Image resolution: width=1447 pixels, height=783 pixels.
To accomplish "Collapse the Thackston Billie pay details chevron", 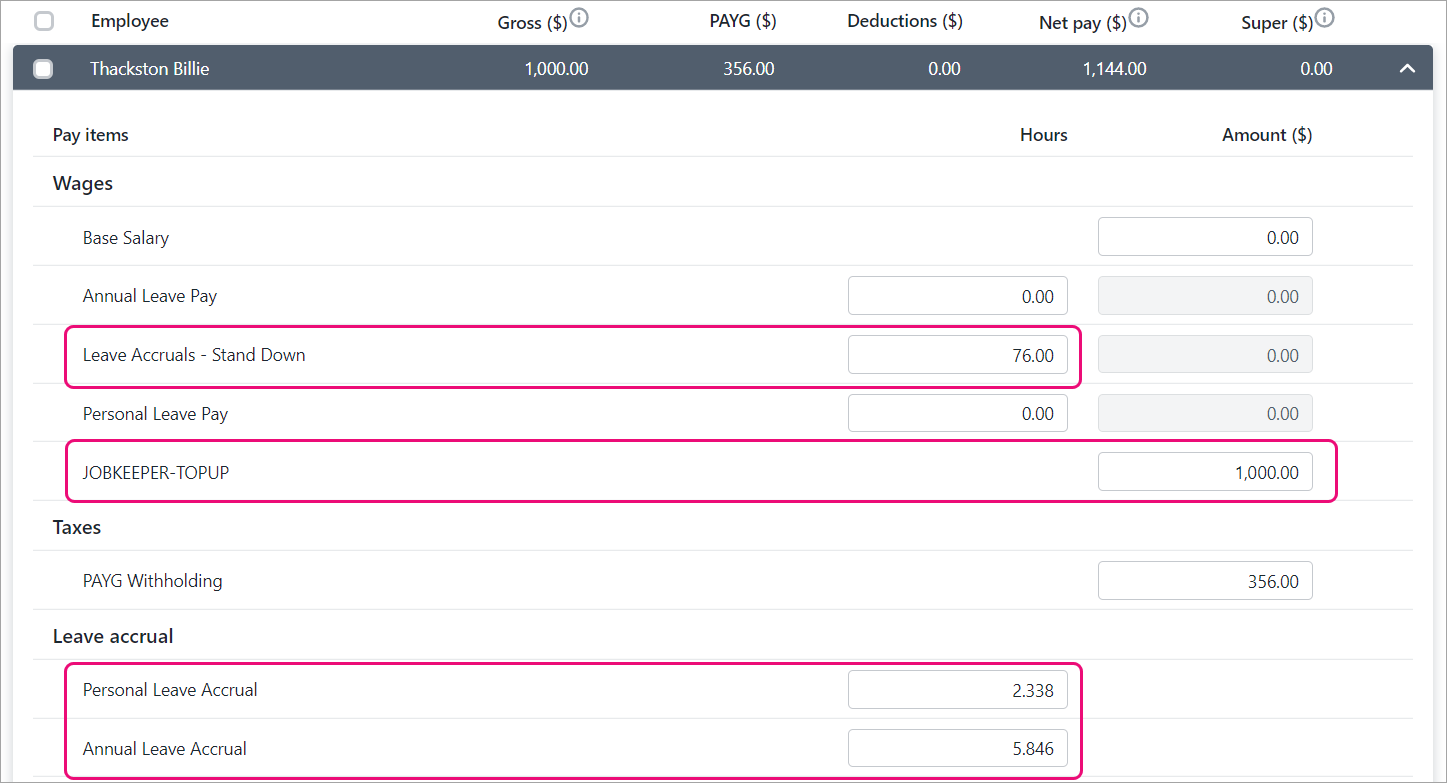I will click(x=1407, y=69).
